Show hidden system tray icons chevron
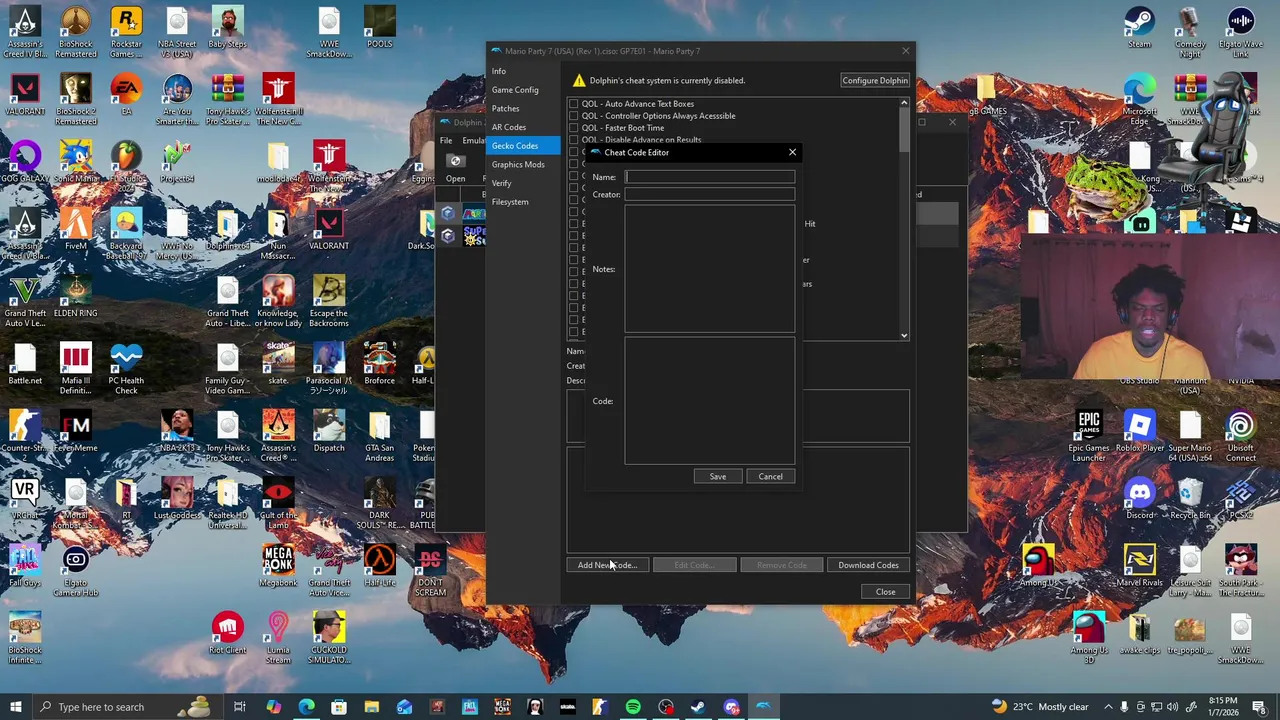This screenshot has width=1280, height=720. [1108, 707]
